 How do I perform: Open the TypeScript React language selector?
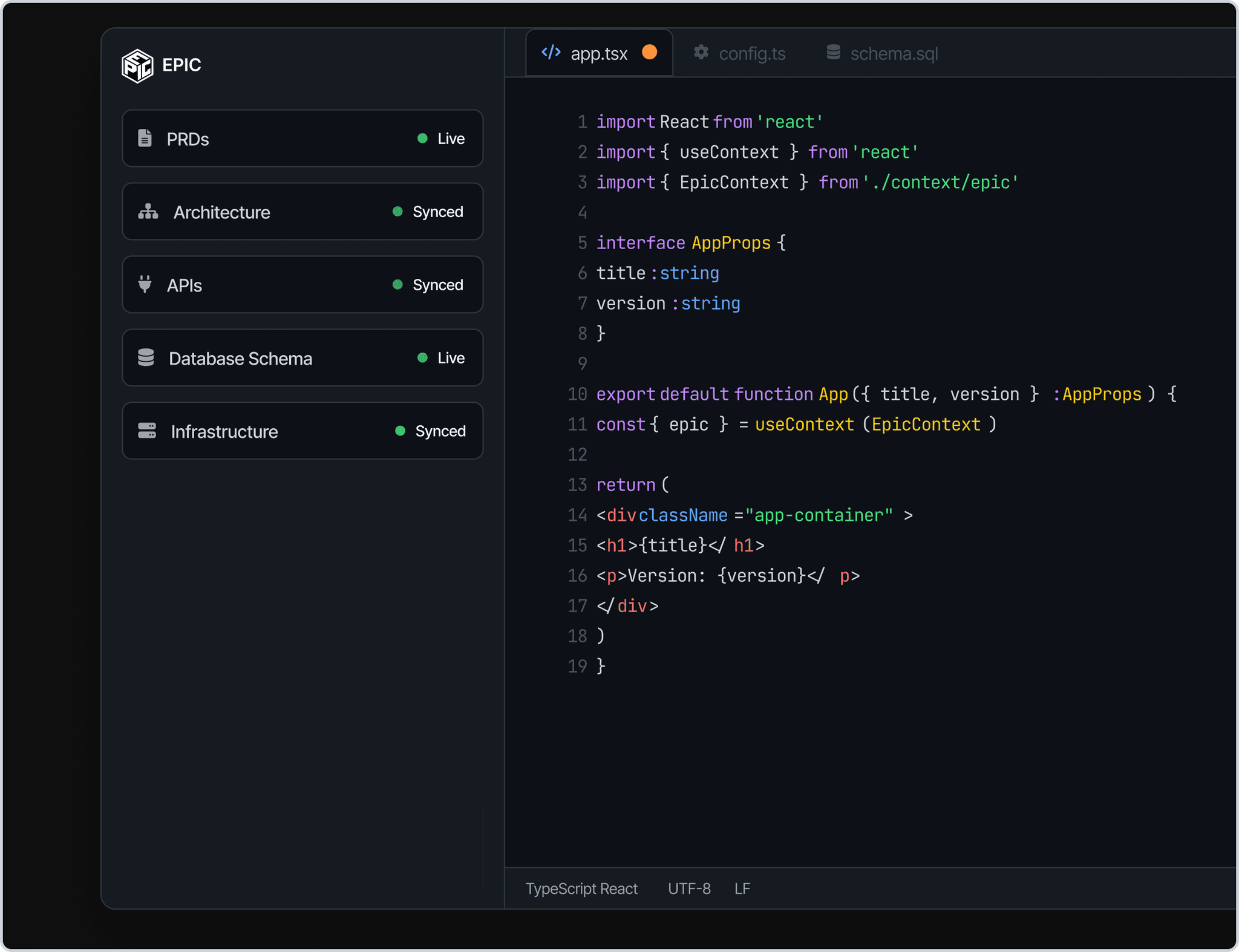pos(581,888)
